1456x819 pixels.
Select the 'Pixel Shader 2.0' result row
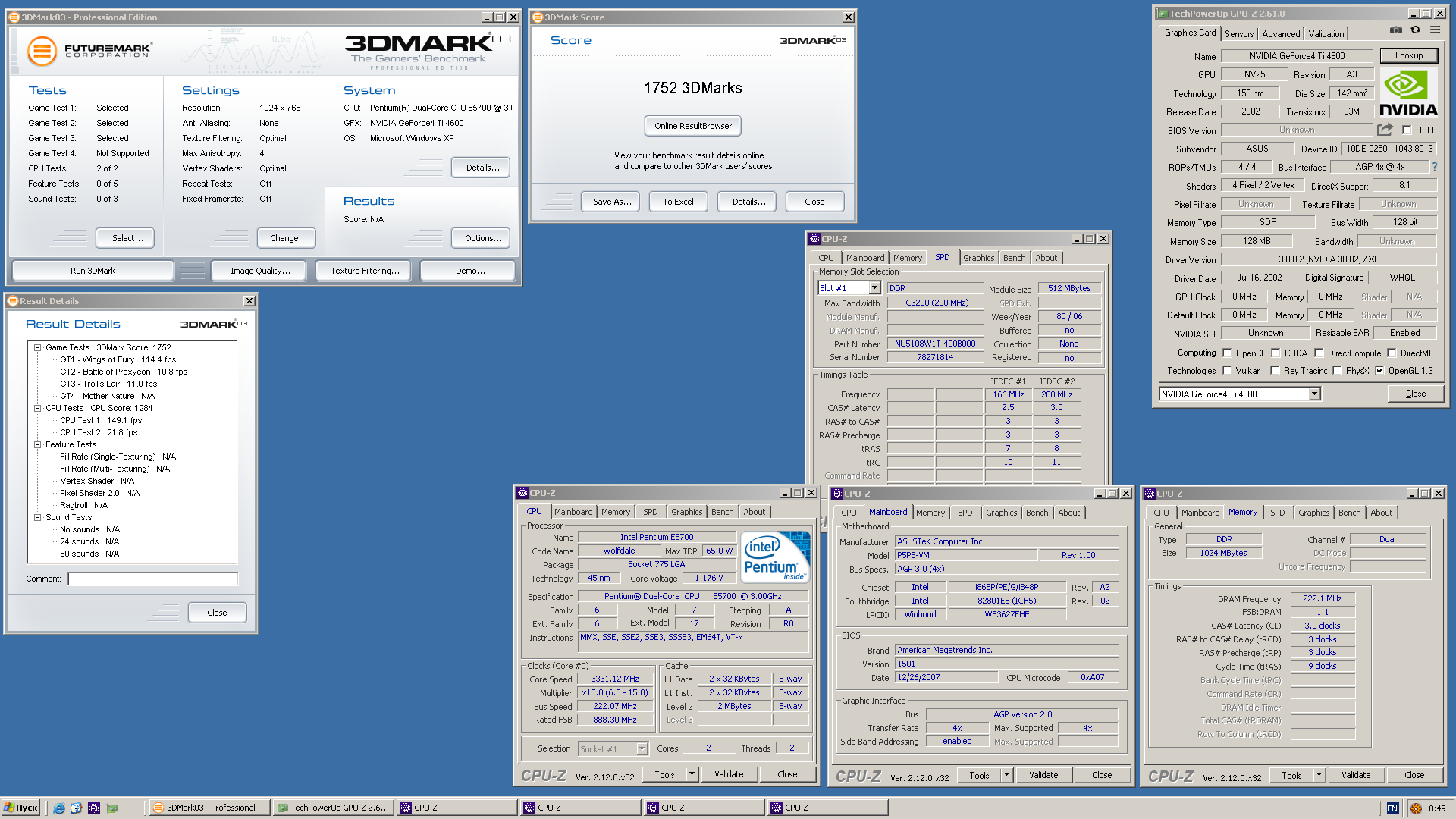pyautogui.click(x=99, y=493)
